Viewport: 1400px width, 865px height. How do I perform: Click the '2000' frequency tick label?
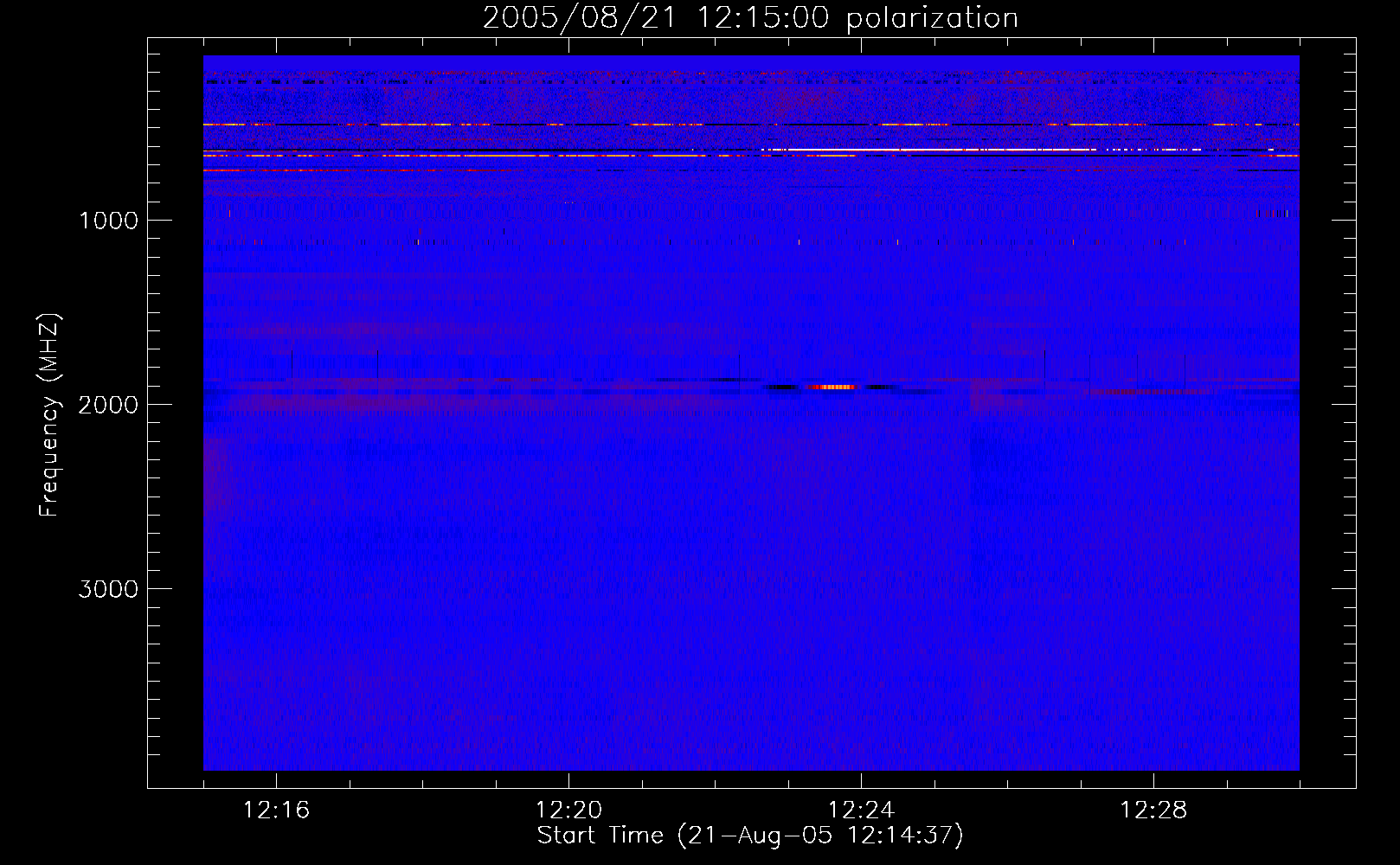tap(108, 405)
